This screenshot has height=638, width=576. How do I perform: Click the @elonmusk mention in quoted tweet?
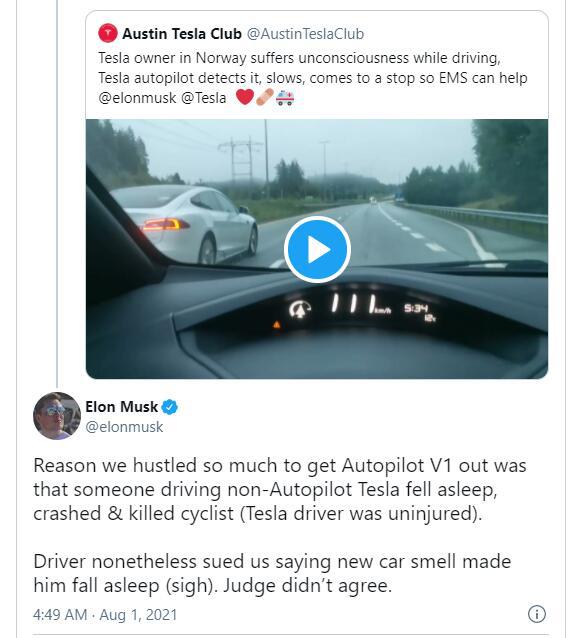pyautogui.click(x=137, y=98)
